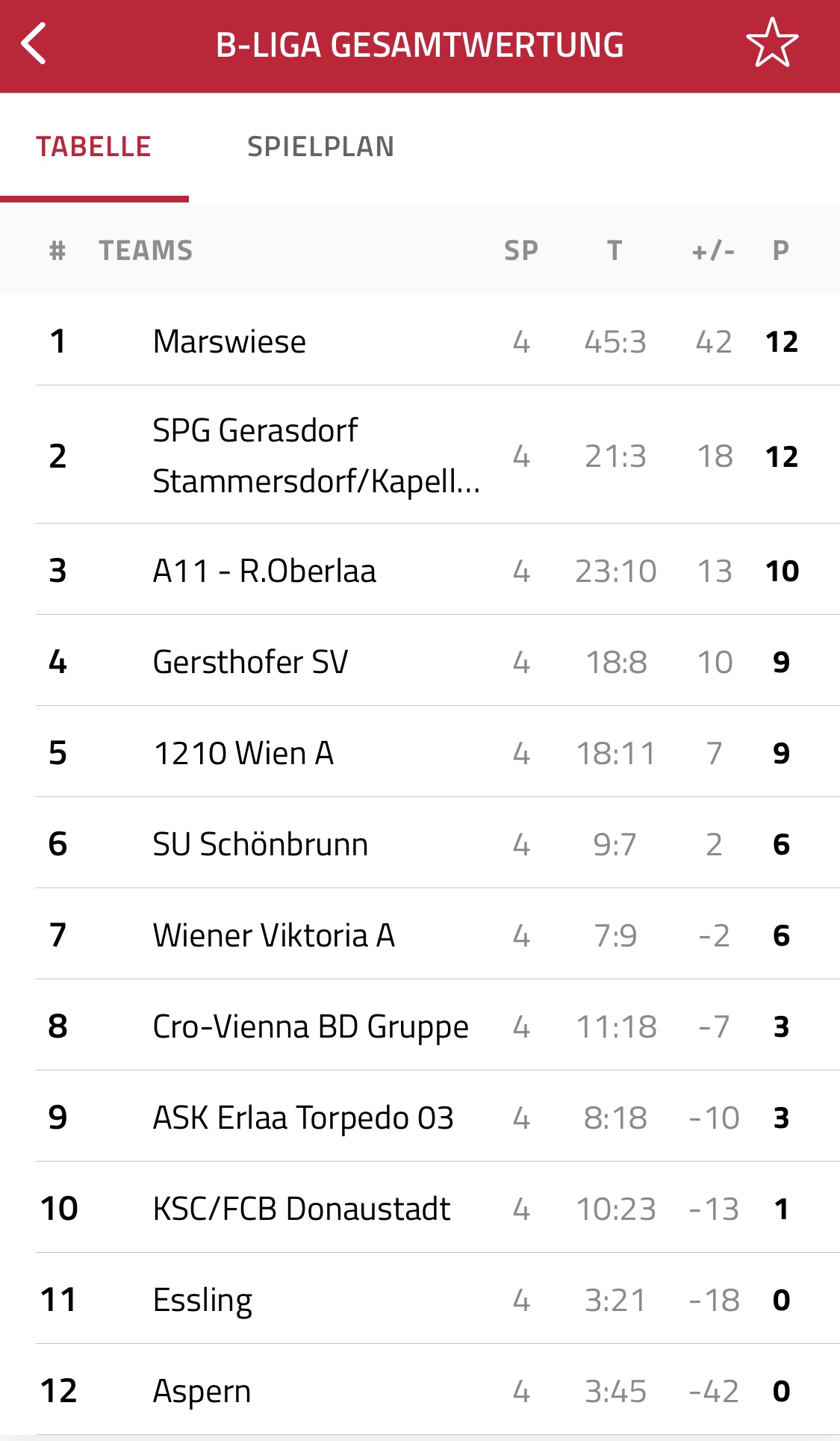This screenshot has height=1441, width=840.
Task: Click the P points column header
Action: [781, 250]
